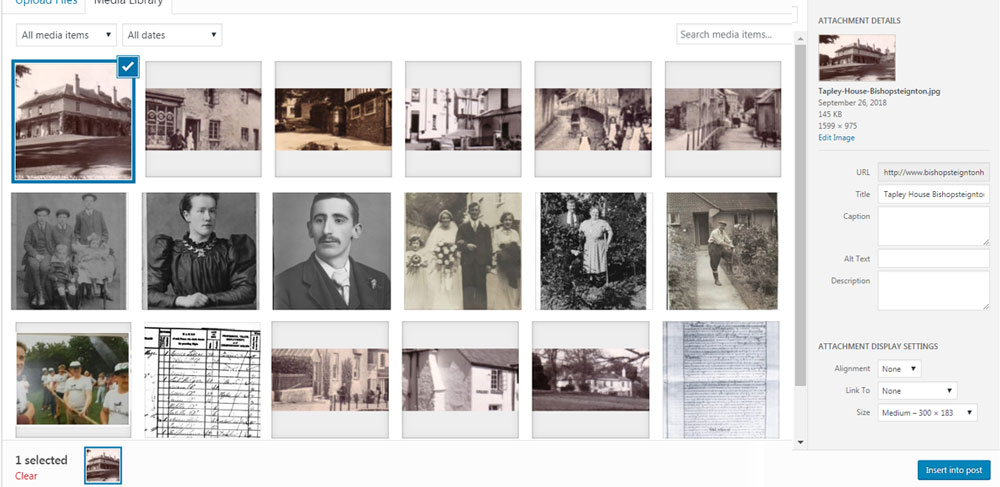
Task: Open the All media items dropdown
Action: point(66,35)
